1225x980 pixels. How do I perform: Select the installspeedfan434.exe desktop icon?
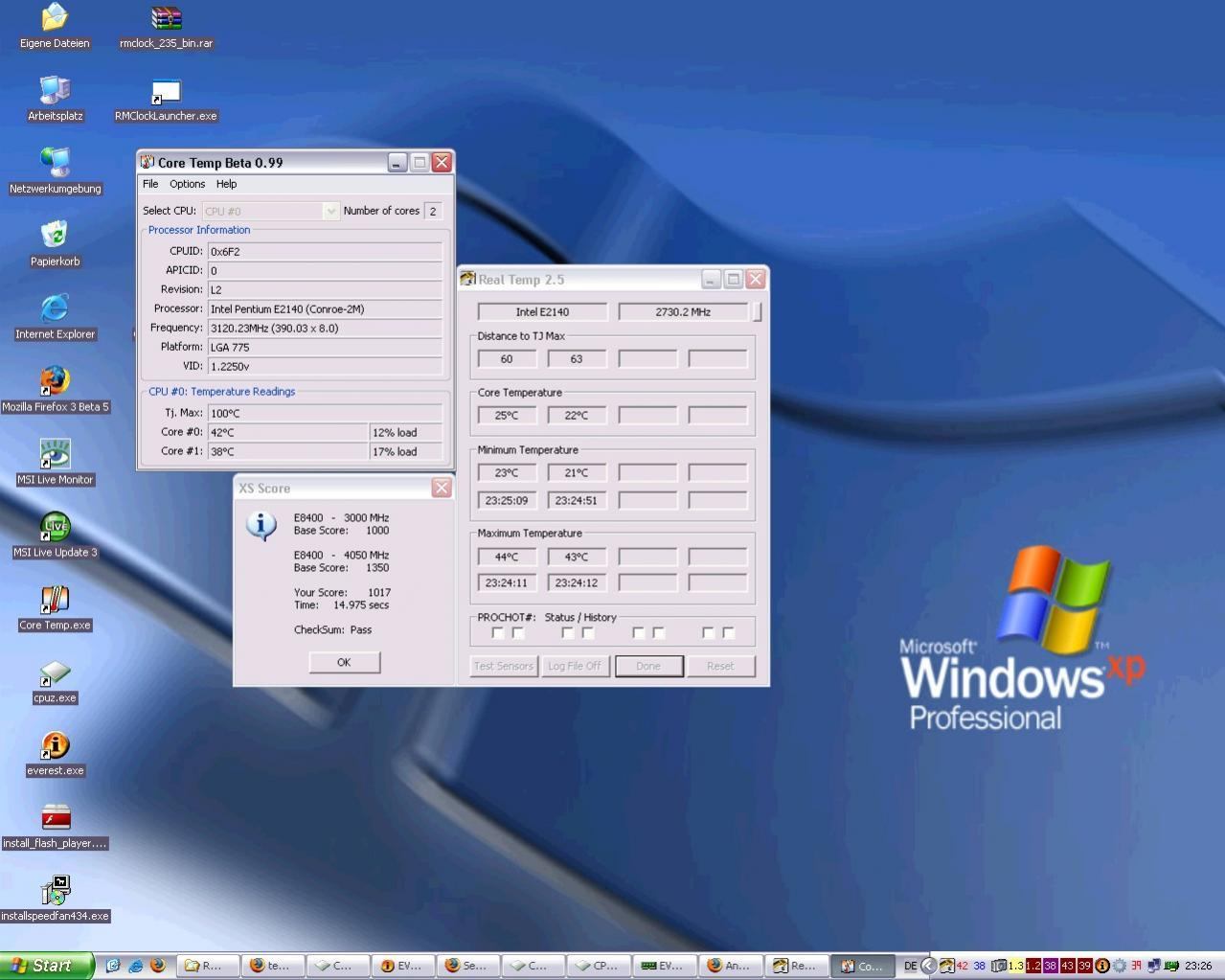[x=55, y=900]
